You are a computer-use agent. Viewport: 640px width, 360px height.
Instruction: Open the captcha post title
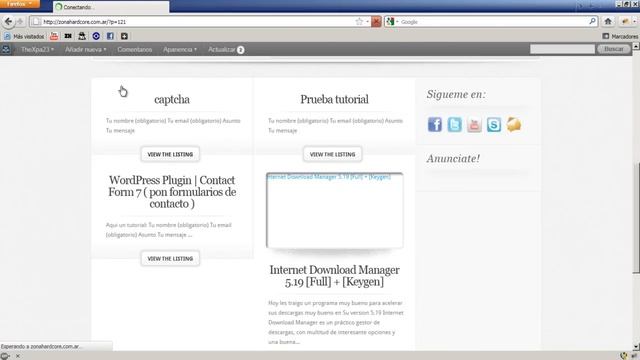click(172, 99)
